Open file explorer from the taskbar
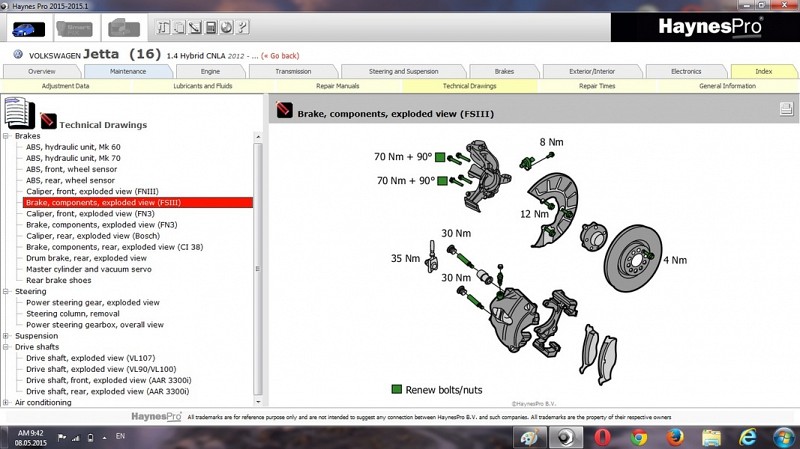 (711, 437)
